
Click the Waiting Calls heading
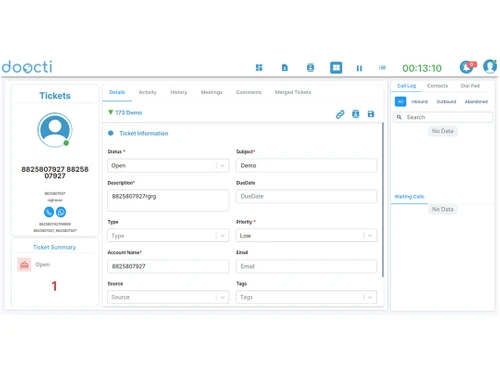(409, 197)
